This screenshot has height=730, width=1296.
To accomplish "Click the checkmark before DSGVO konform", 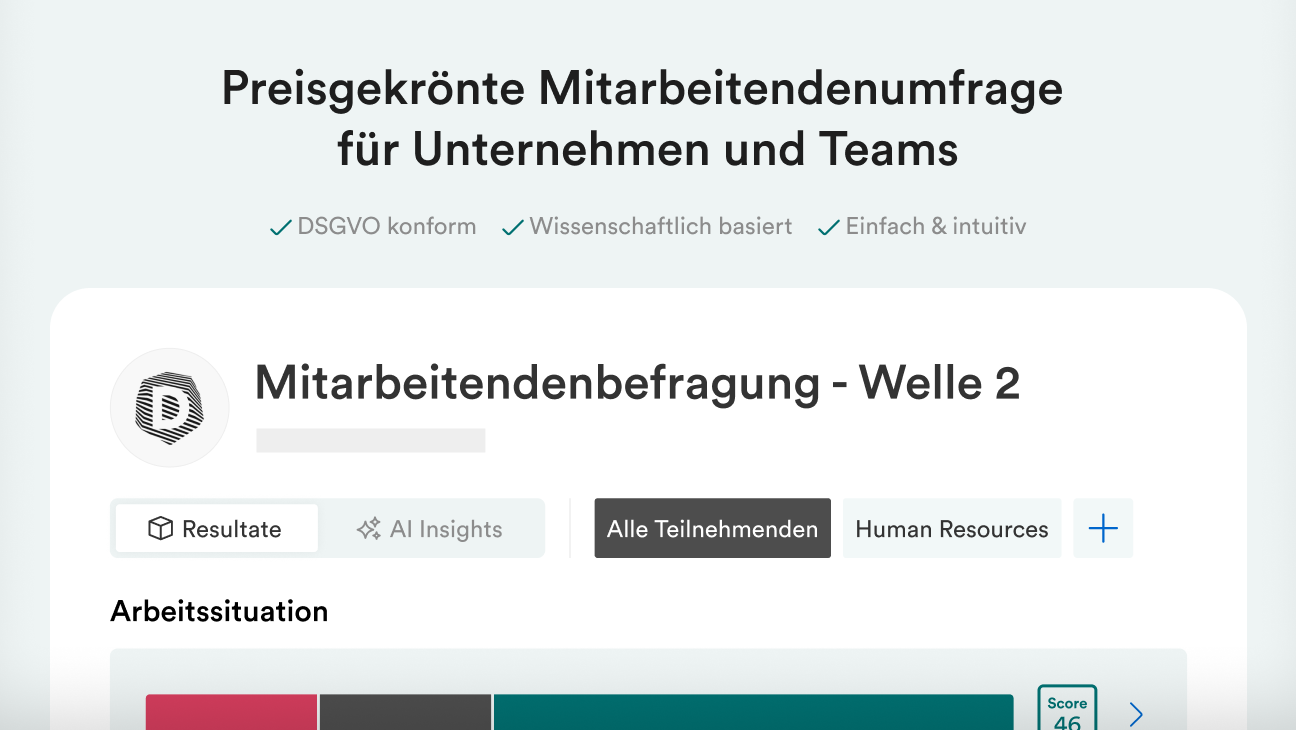I will coord(281,228).
